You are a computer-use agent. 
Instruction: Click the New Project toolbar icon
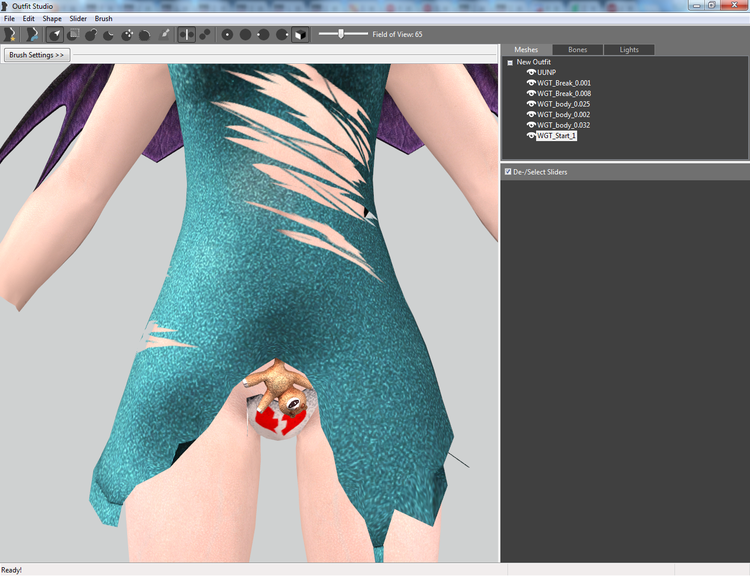[x=10, y=34]
